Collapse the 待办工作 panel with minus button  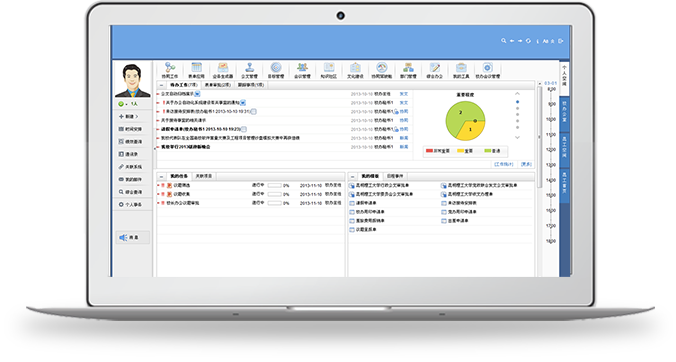tap(161, 85)
